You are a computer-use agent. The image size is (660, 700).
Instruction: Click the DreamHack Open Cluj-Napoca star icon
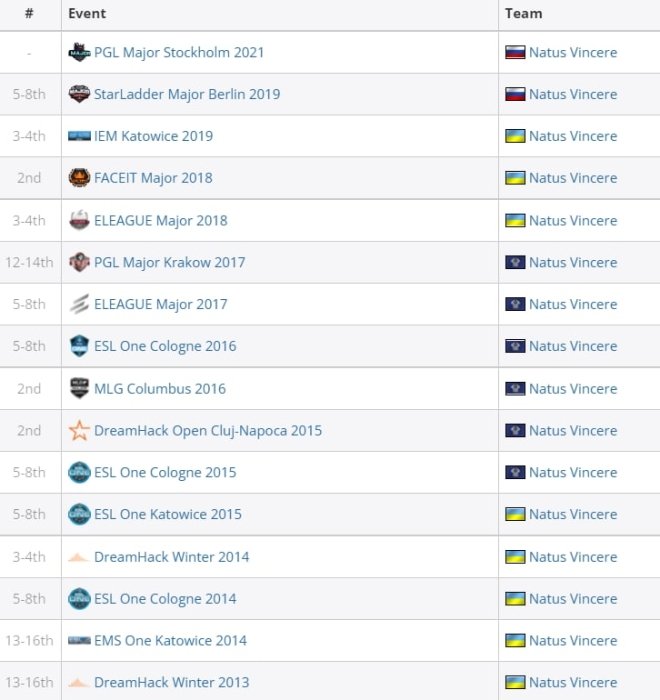point(79,431)
